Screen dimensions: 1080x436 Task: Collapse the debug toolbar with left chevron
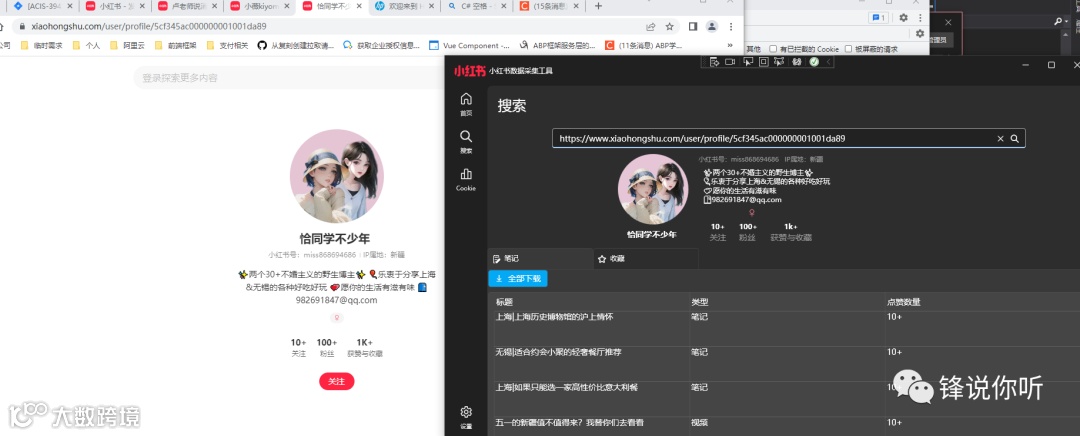[x=828, y=62]
